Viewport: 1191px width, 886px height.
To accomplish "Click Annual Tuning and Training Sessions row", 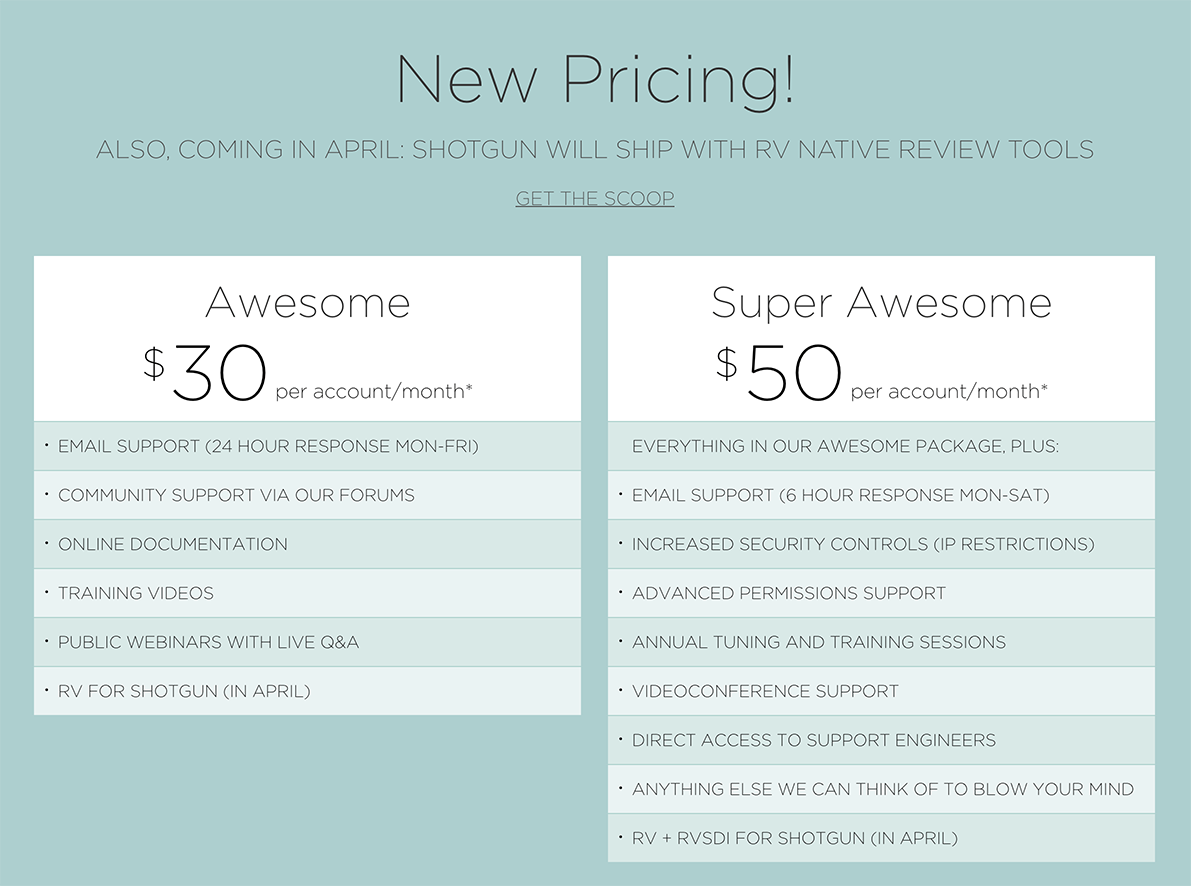I will (x=881, y=642).
